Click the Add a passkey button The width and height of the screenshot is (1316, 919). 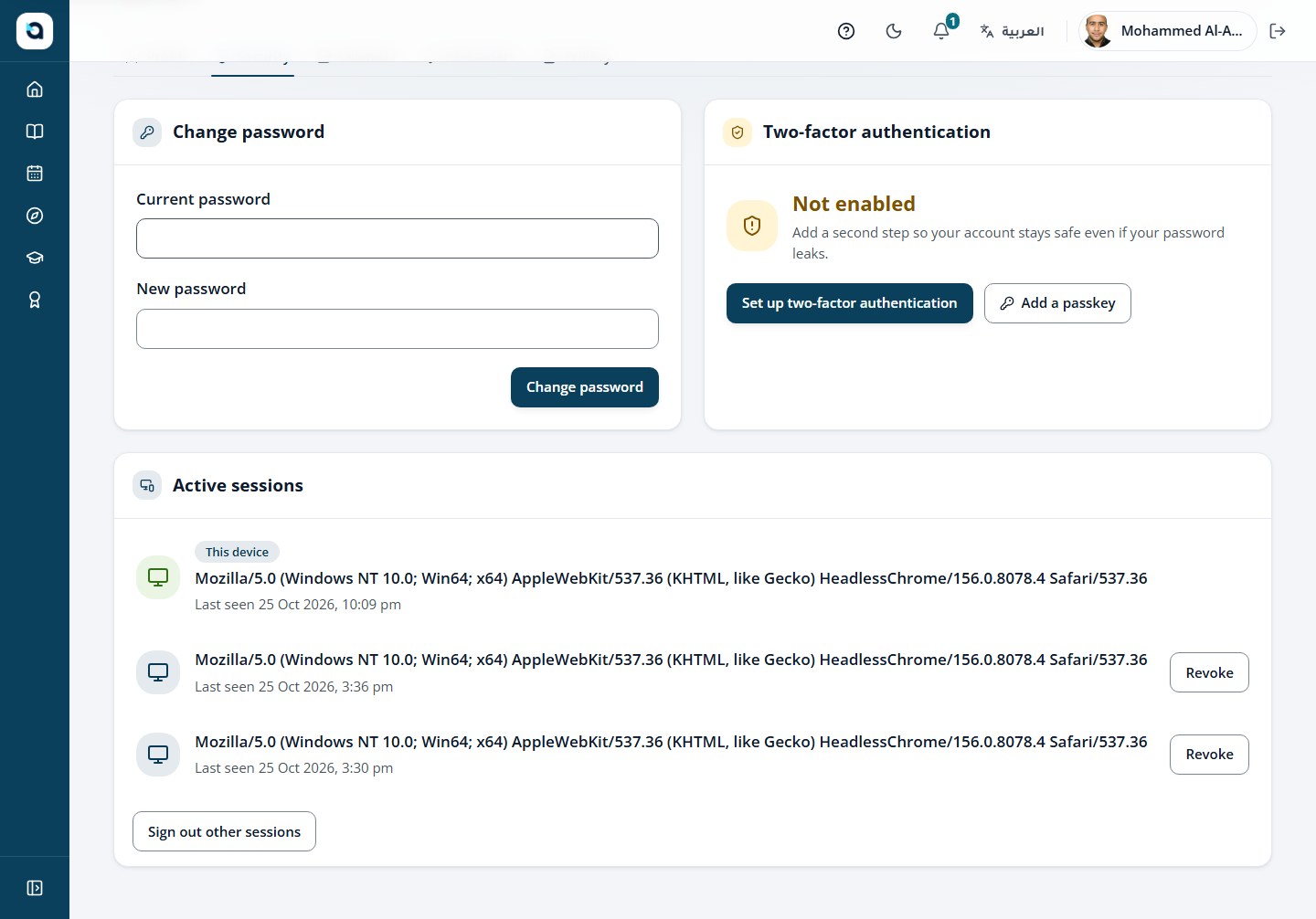click(1057, 303)
